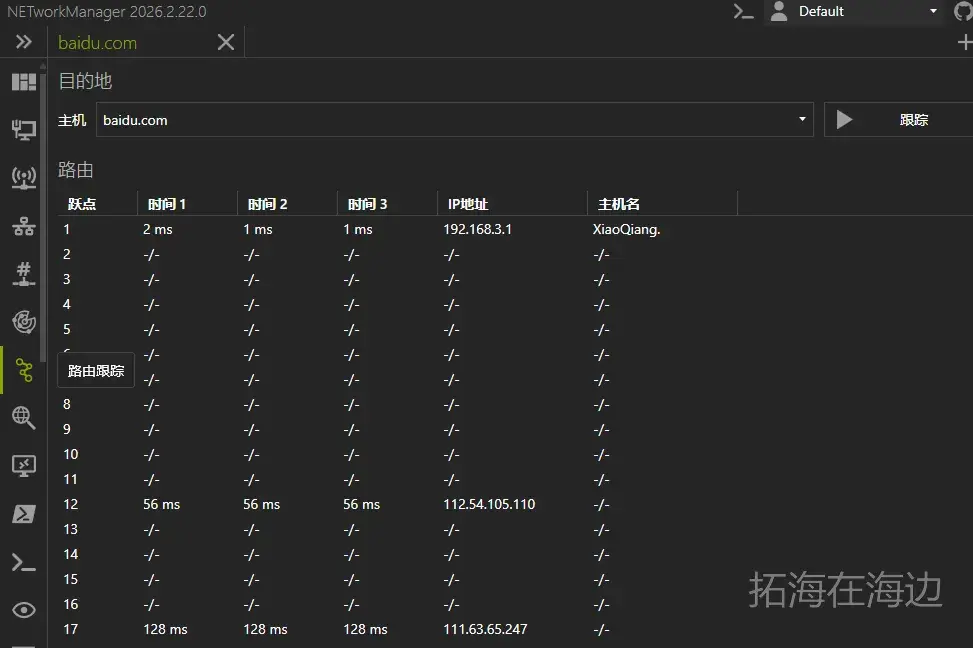Open the GitHub icon in title bar

[963, 11]
